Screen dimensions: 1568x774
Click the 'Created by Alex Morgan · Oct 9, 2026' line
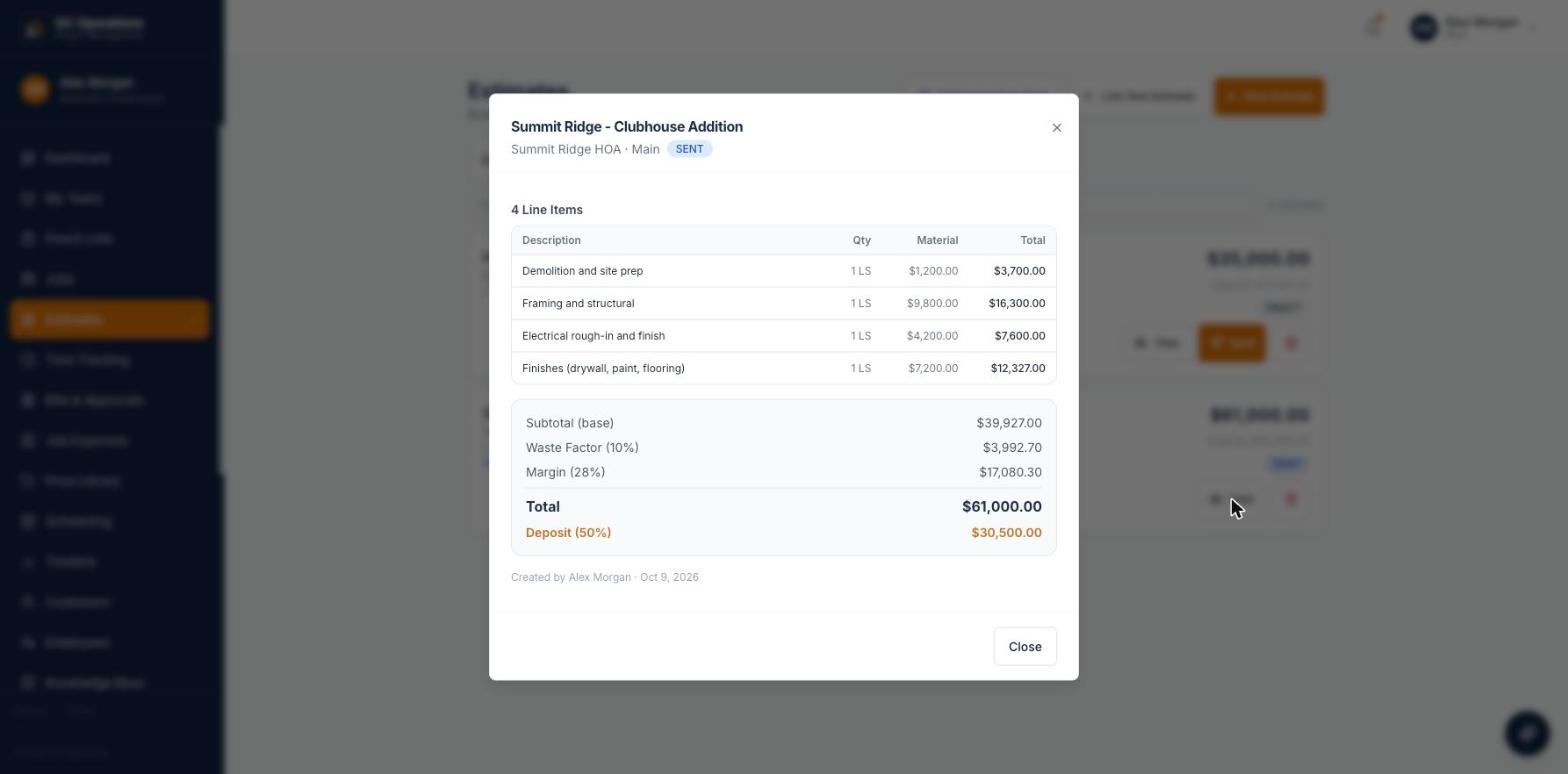point(605,578)
